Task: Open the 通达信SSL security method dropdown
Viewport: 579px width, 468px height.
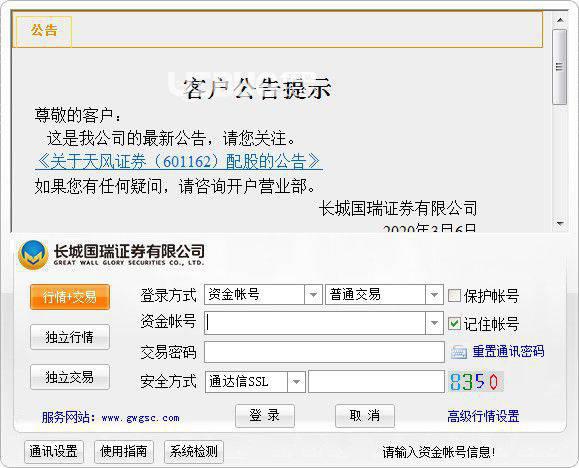Action: pyautogui.click(x=296, y=382)
